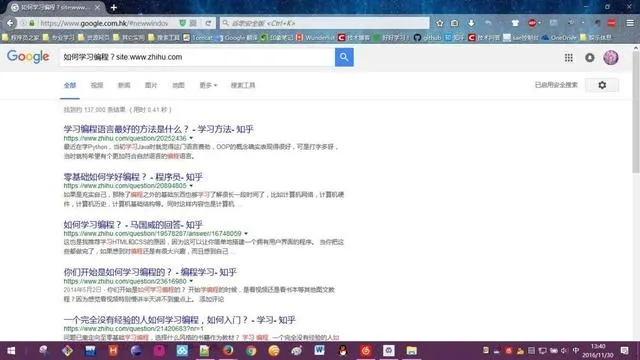Open result 学习编程语言最好的方法是什么
This screenshot has height=360, width=640.
158,129
